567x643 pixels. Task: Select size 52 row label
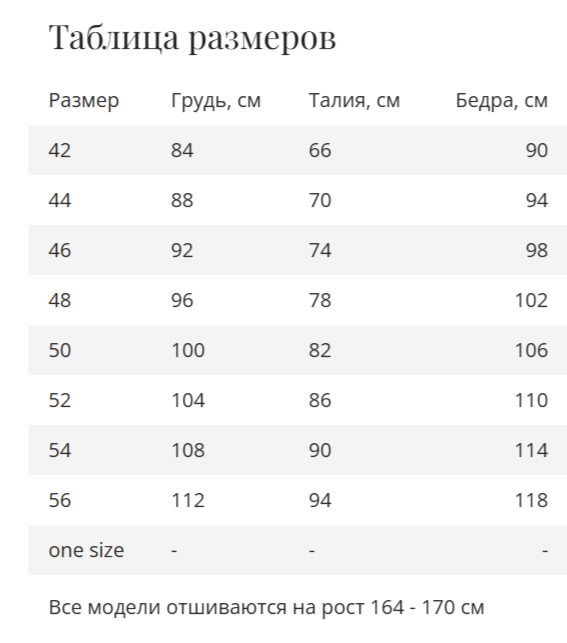pyautogui.click(x=60, y=400)
